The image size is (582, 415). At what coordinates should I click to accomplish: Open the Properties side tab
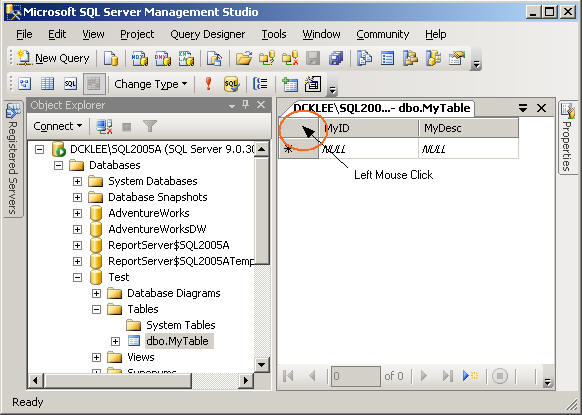tap(568, 138)
